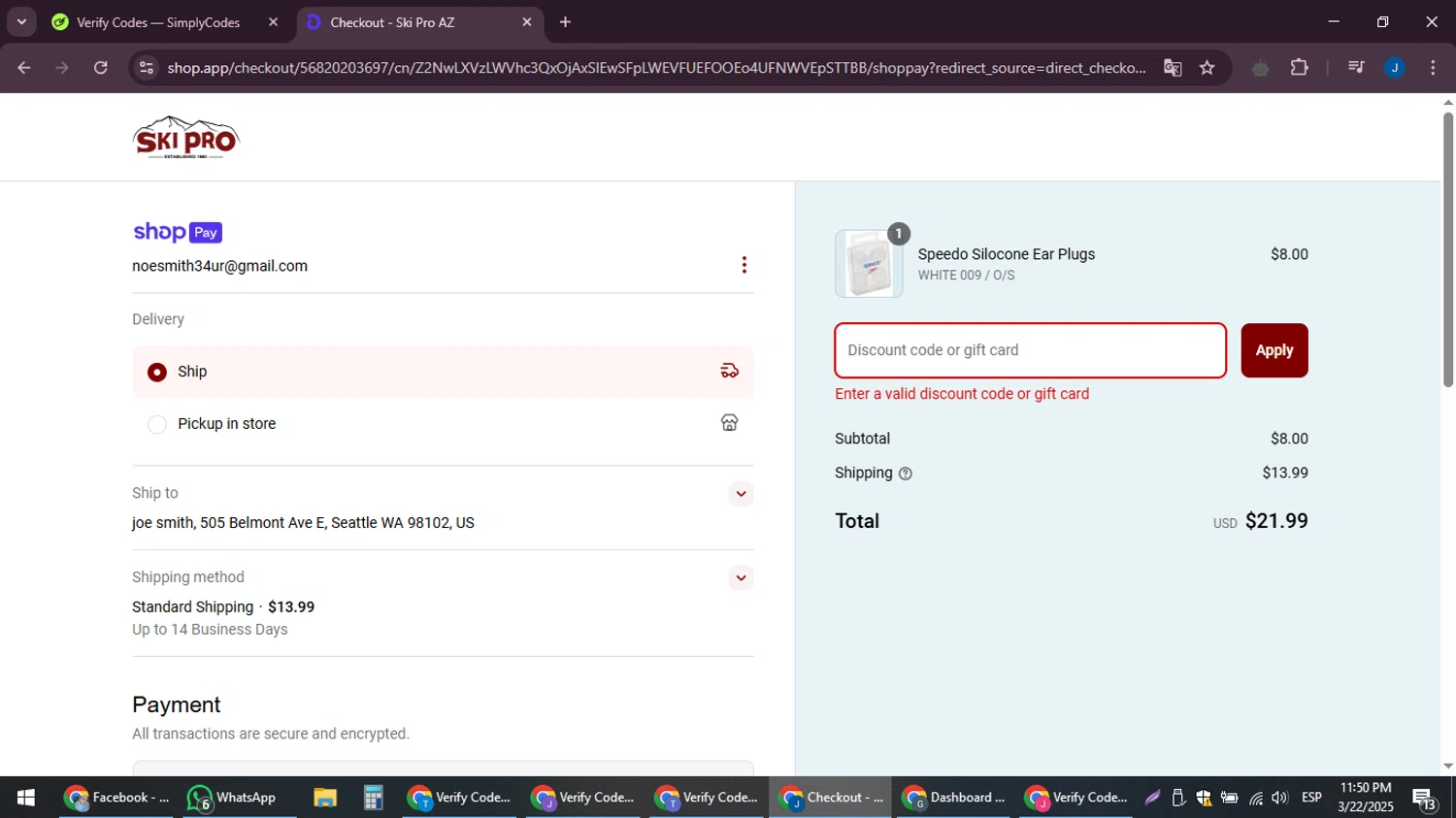1456x818 pixels.
Task: Switch to the Facebook Chrome window in taskbar
Action: tap(116, 798)
